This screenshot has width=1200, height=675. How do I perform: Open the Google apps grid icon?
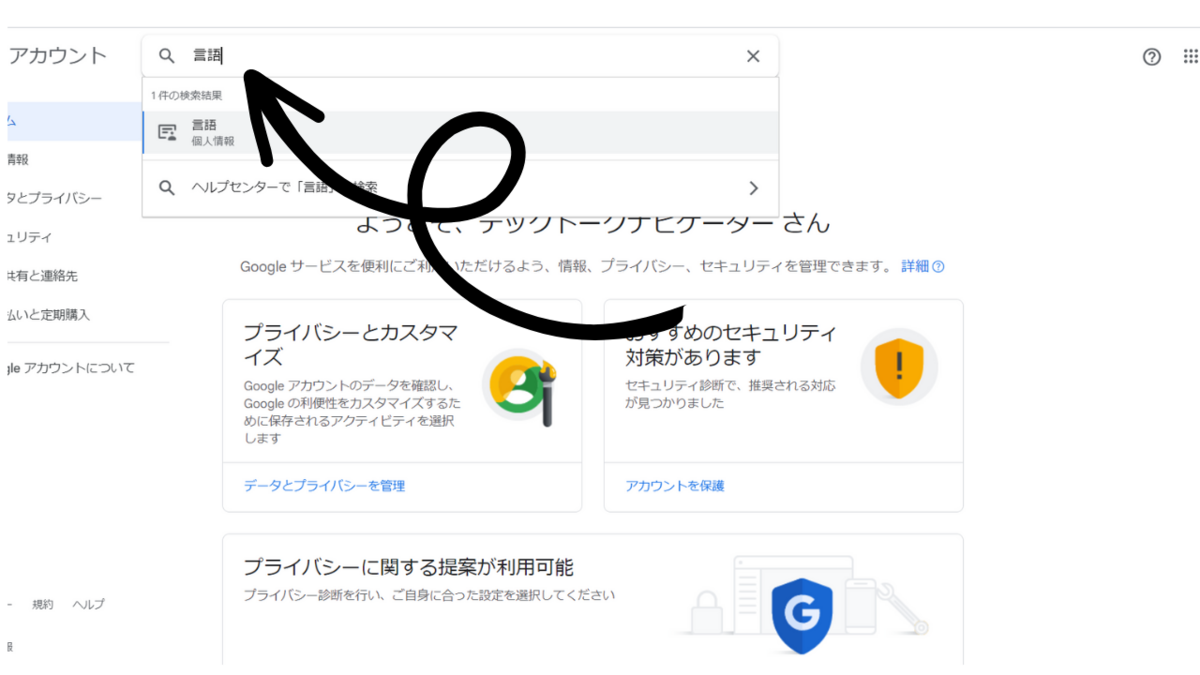[1190, 57]
